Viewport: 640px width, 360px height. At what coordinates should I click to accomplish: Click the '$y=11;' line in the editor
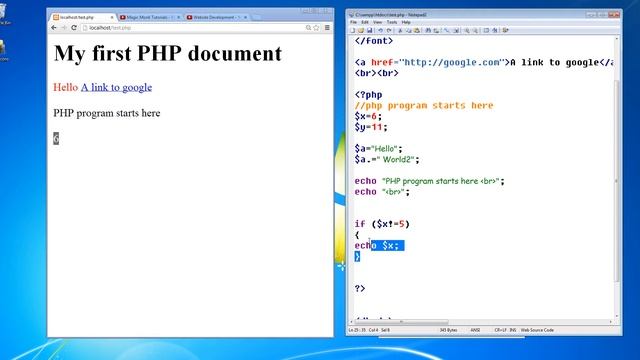click(371, 127)
